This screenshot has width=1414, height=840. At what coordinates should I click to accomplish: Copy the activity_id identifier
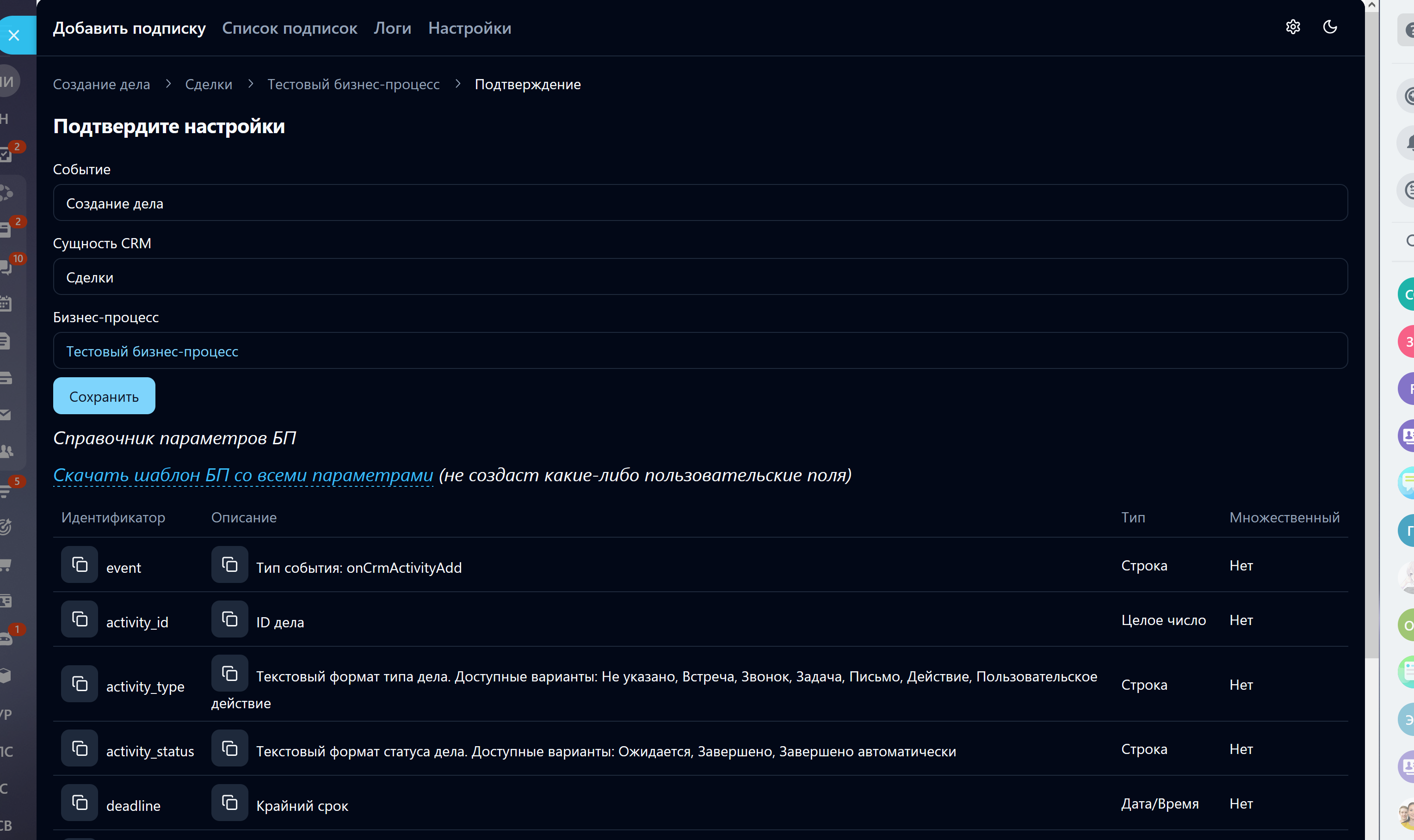coord(79,619)
